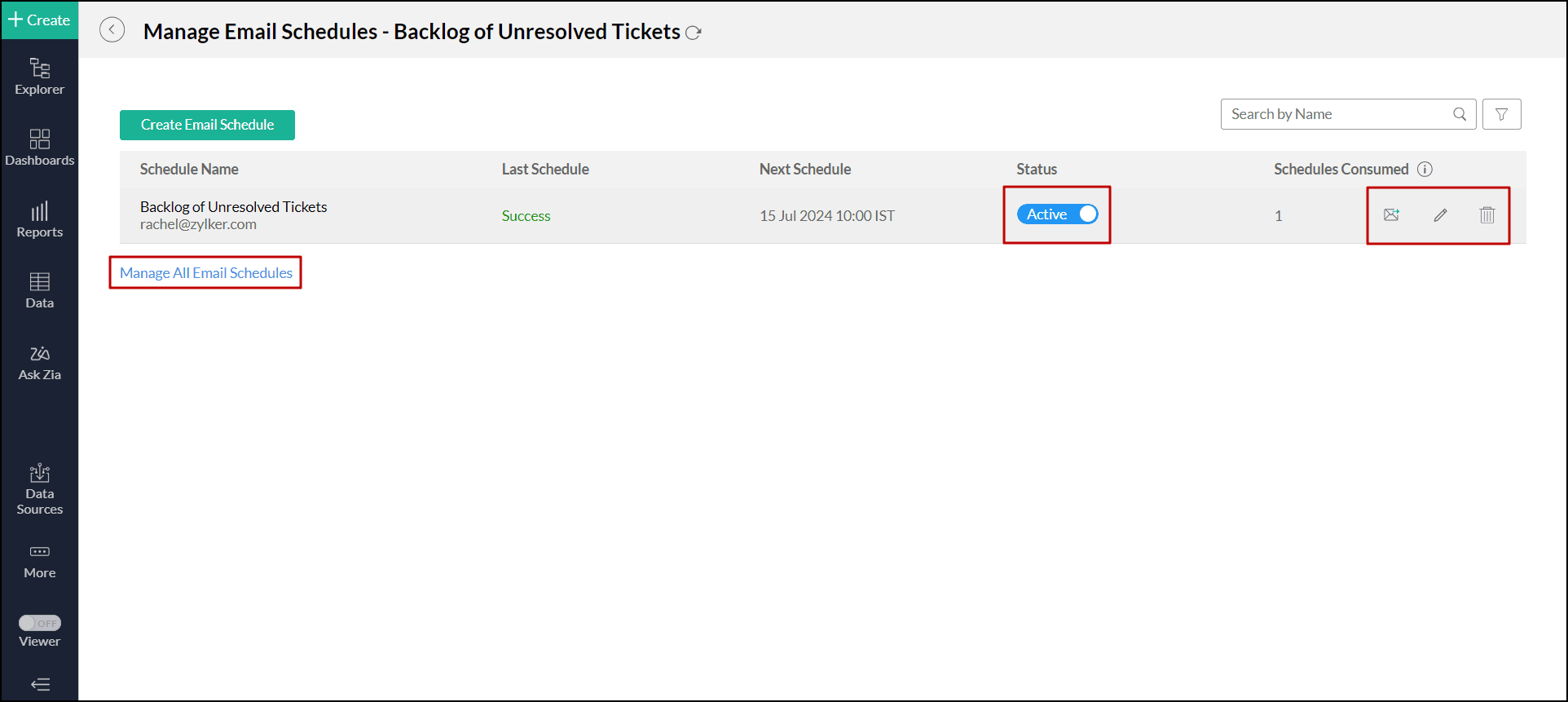The image size is (1568, 702).
Task: Open Explorer in the sidebar
Action: [x=40, y=77]
